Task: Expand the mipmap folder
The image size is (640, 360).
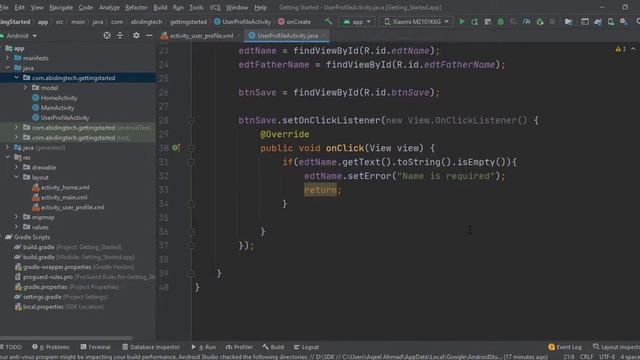Action: pyautogui.click(x=16, y=217)
